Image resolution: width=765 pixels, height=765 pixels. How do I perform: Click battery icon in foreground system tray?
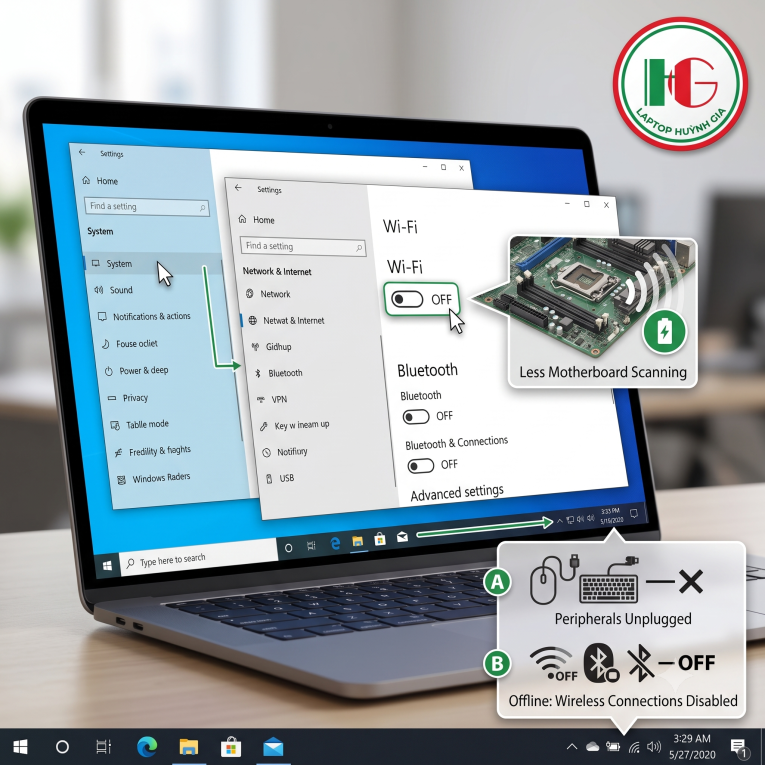click(613, 746)
